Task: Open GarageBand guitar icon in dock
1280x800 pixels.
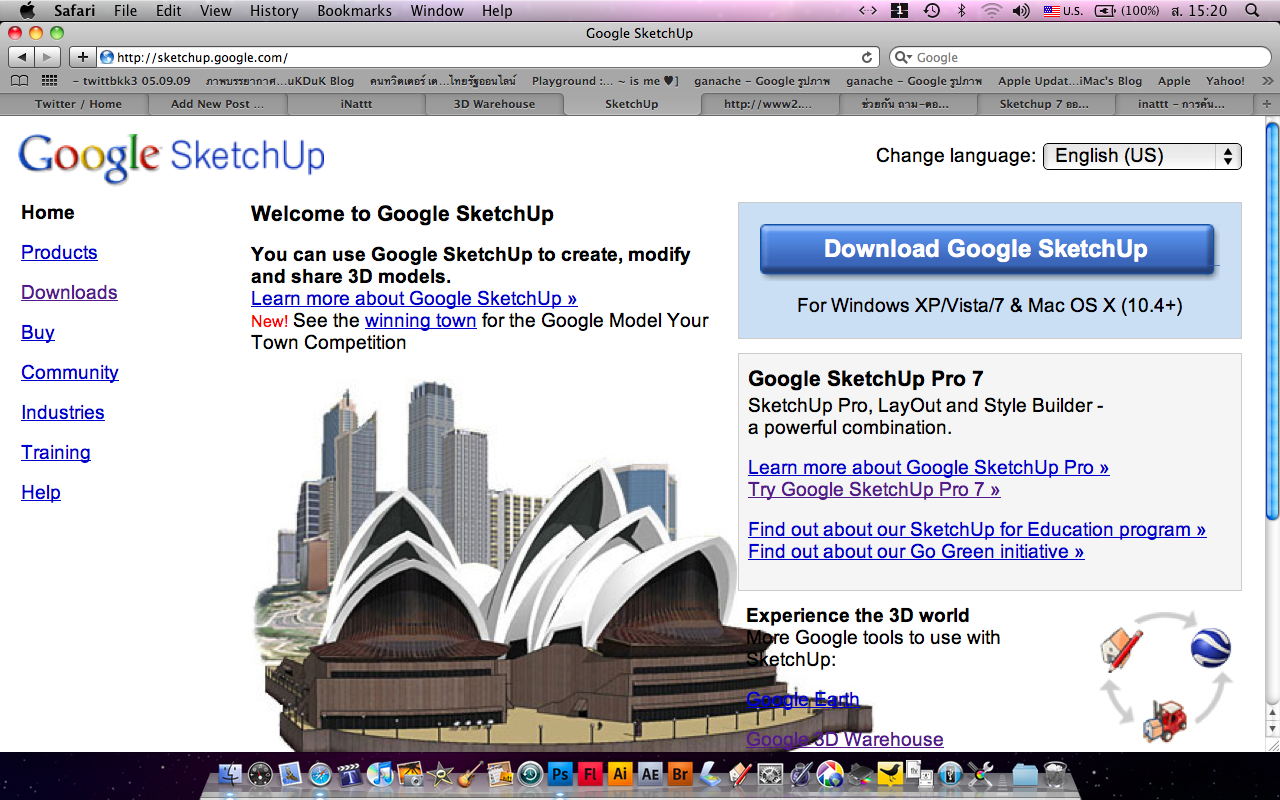Action: click(x=470, y=773)
